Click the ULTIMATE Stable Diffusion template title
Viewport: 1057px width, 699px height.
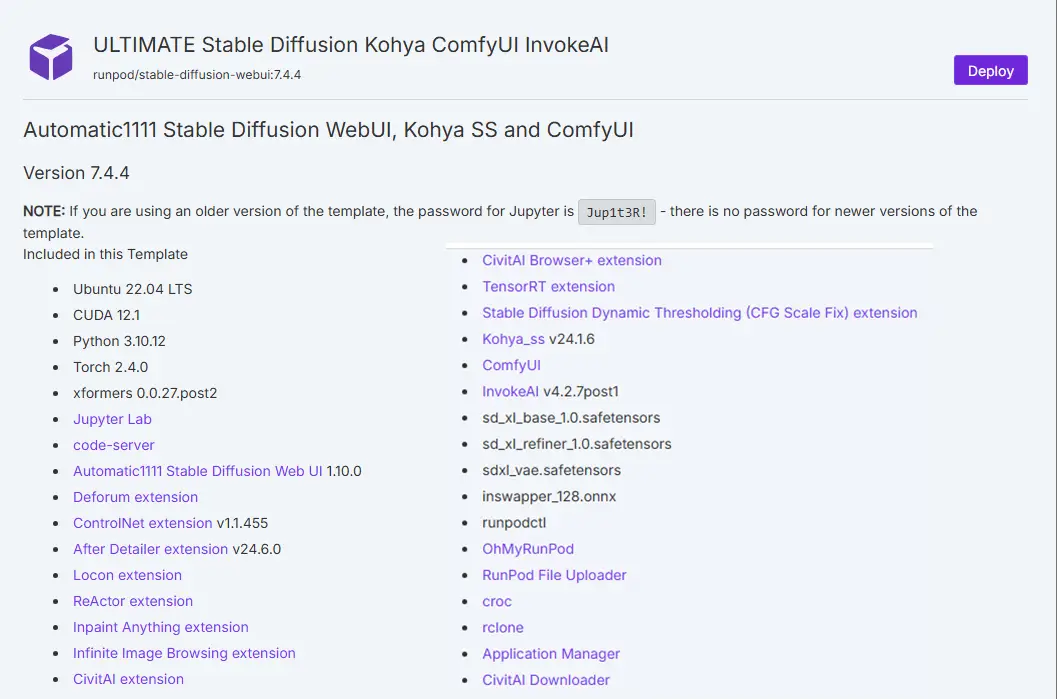(351, 45)
